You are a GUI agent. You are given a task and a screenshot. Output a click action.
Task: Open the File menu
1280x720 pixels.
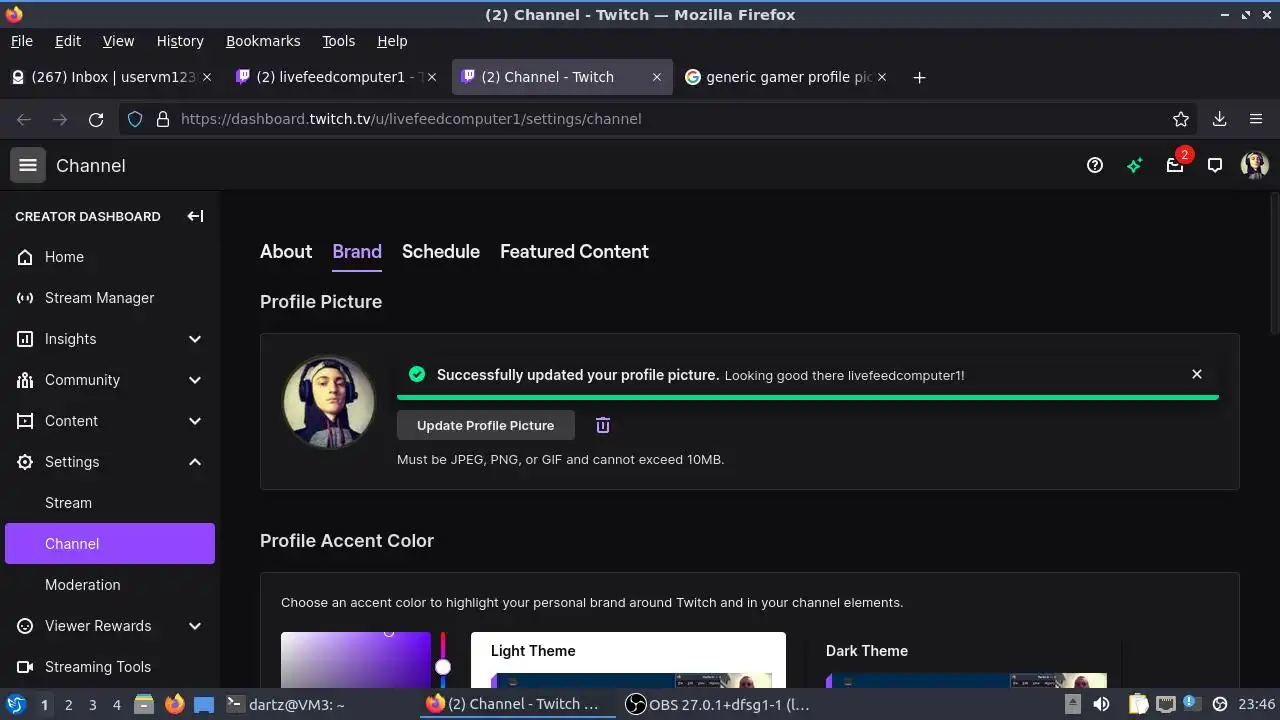pyautogui.click(x=21, y=41)
